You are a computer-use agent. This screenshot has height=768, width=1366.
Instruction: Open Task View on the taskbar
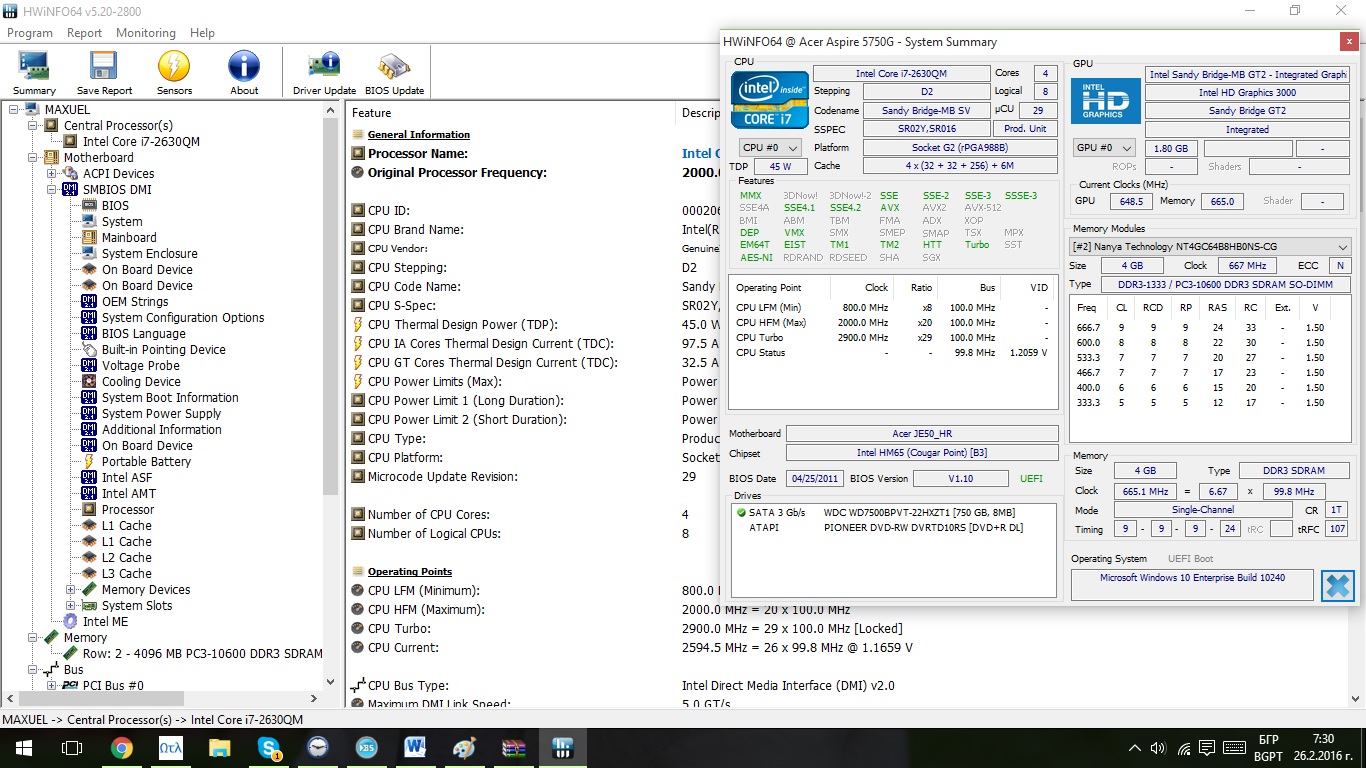(x=72, y=747)
